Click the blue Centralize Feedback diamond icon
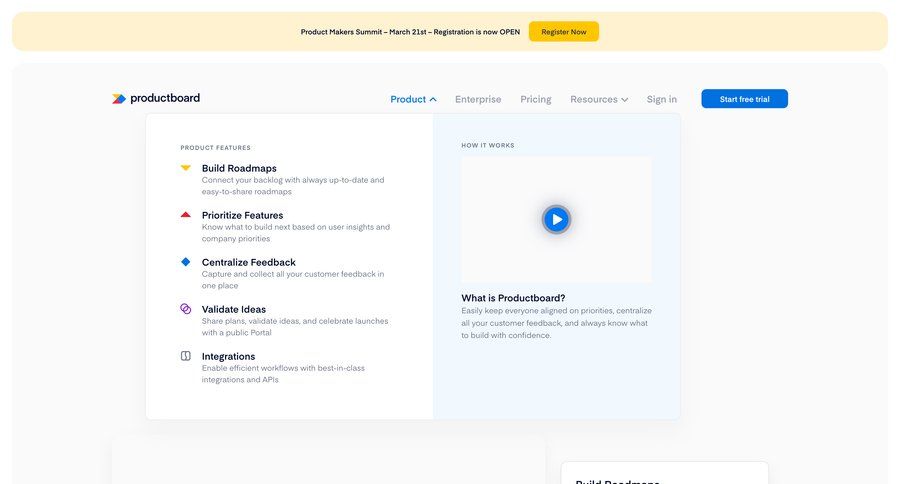Image resolution: width=900 pixels, height=484 pixels. coord(185,262)
